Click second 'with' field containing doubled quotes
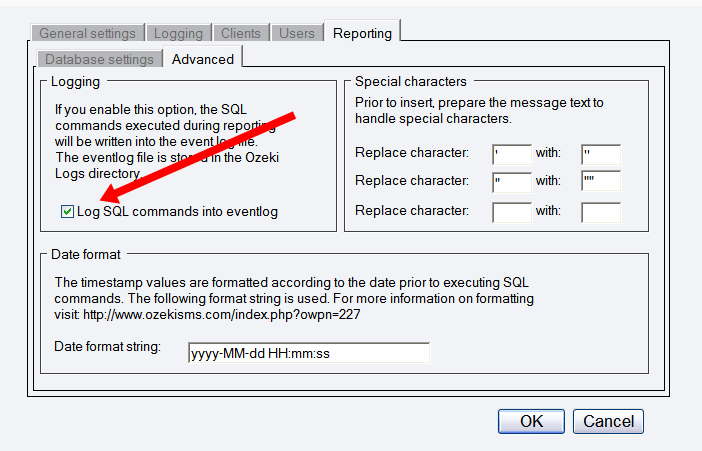The image size is (702, 451). tap(601, 181)
